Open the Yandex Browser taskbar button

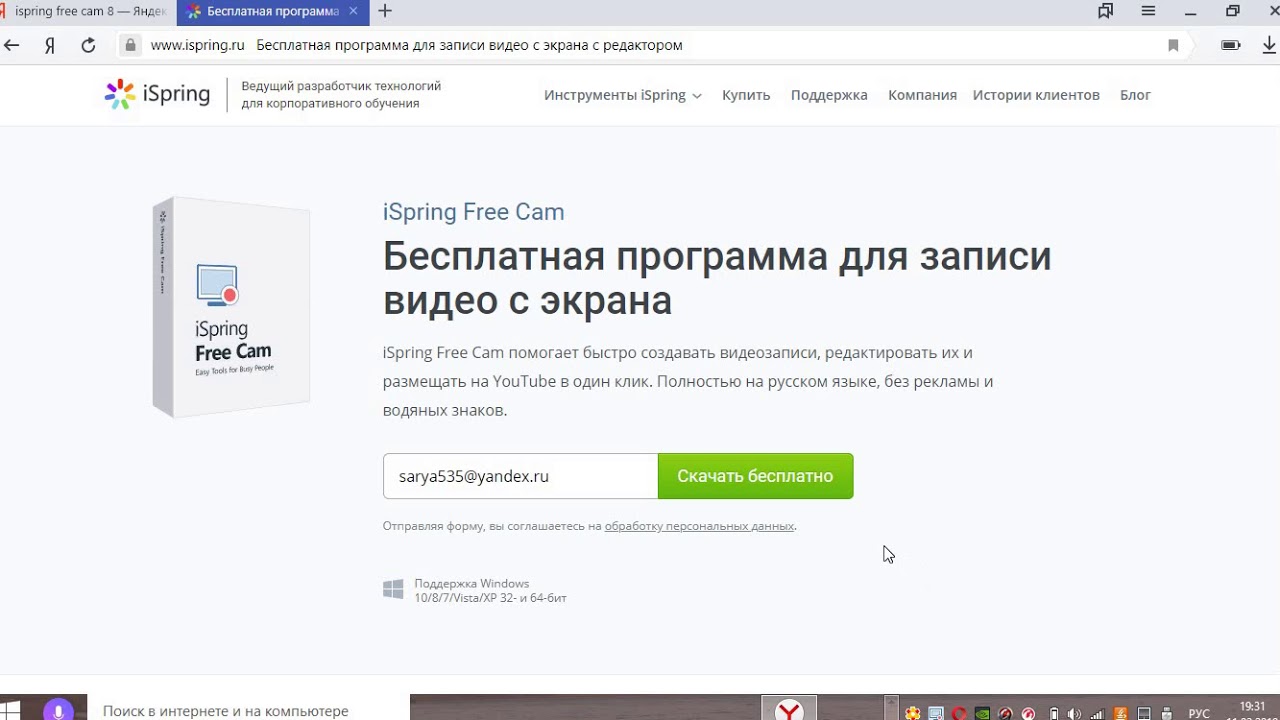790,709
